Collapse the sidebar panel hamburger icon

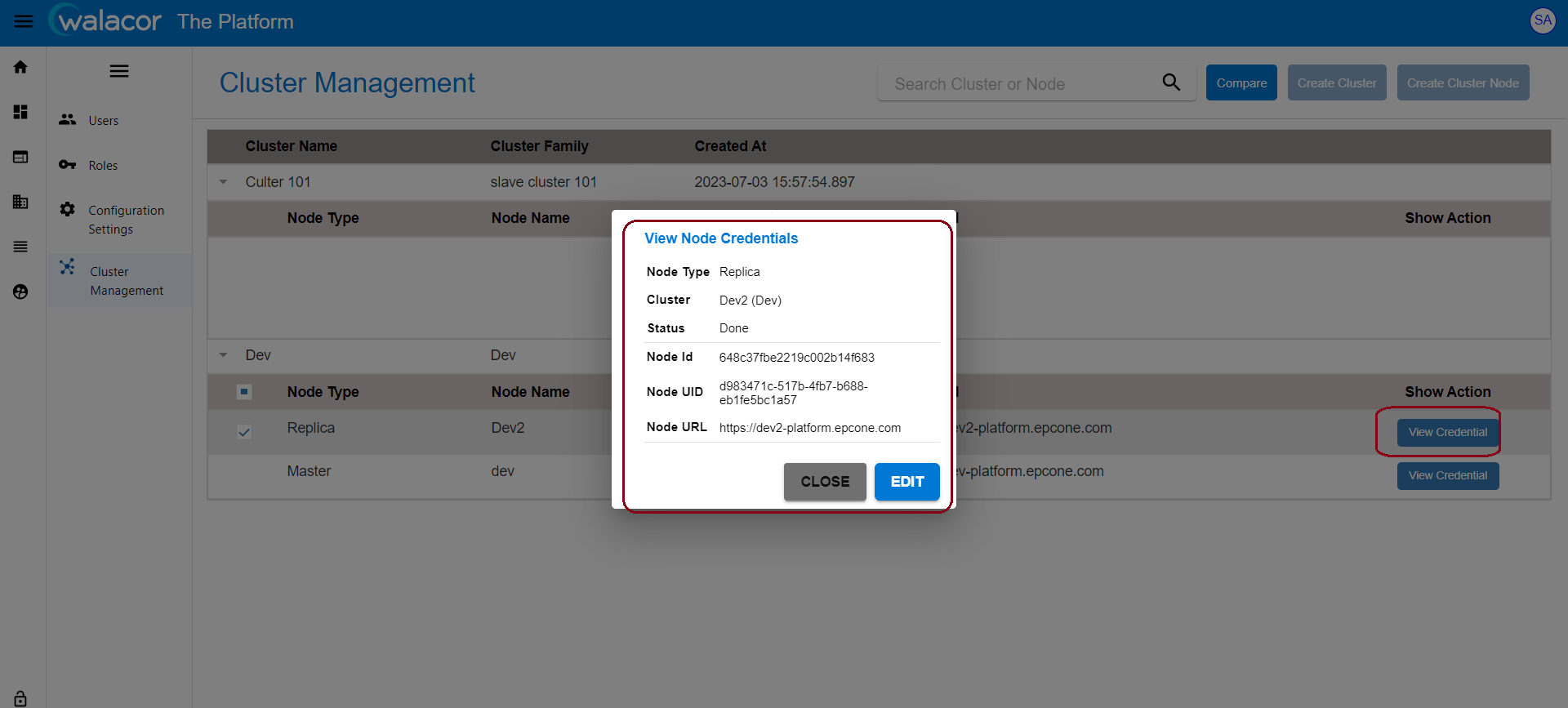click(x=119, y=71)
